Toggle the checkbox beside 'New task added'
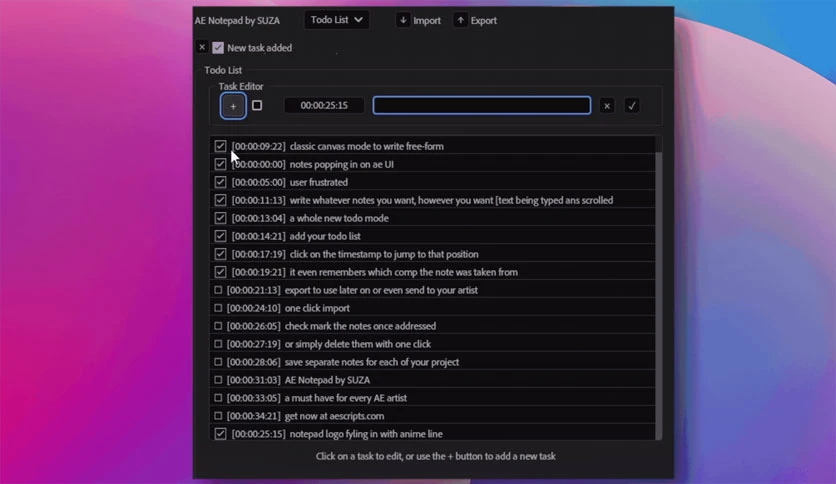This screenshot has height=484, width=836. pyautogui.click(x=218, y=47)
